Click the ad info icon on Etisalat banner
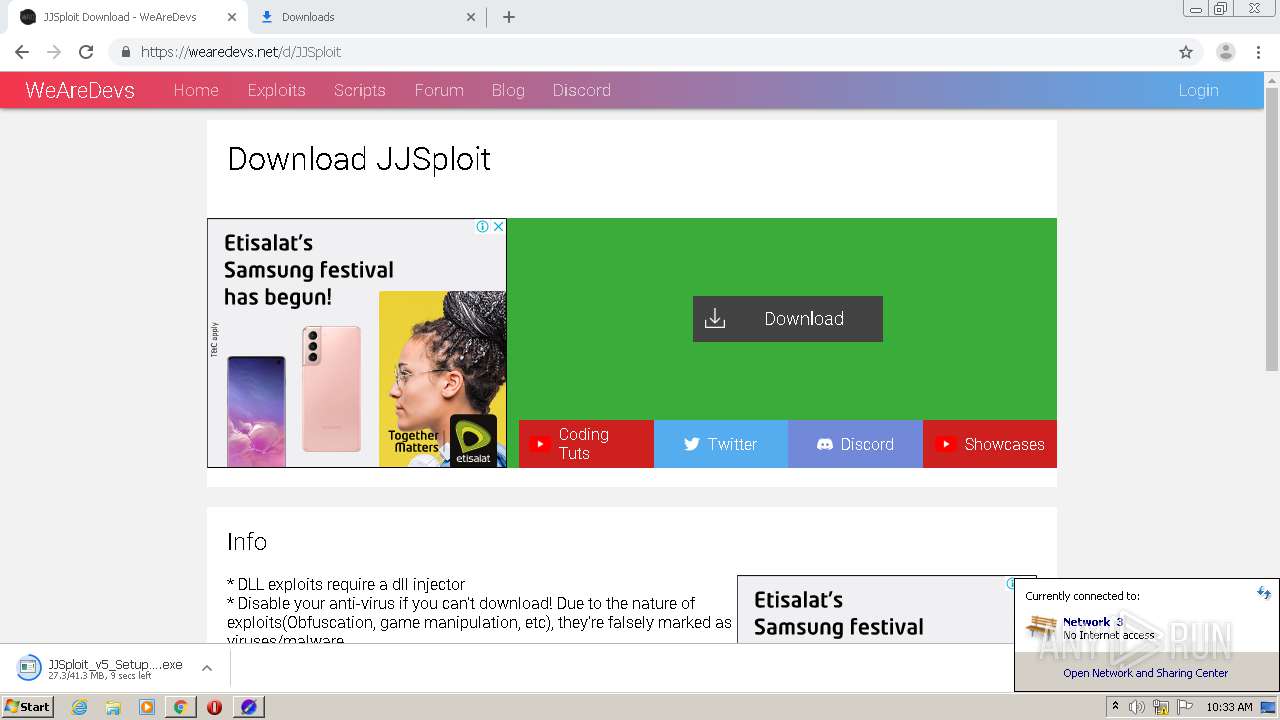Viewport: 1280px width, 720px height. point(483,227)
